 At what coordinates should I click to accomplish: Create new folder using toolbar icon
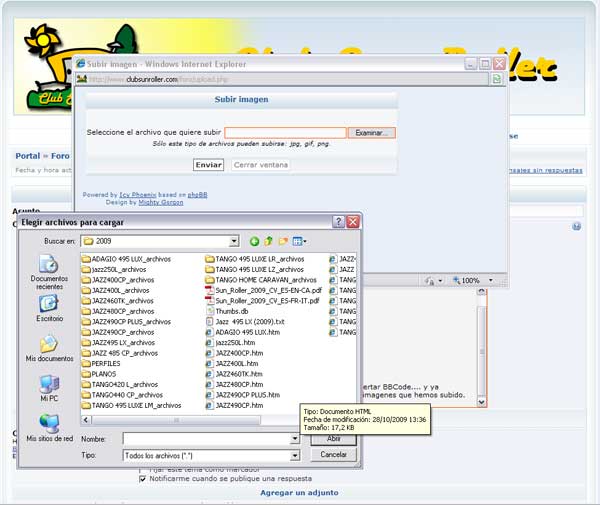coord(284,241)
